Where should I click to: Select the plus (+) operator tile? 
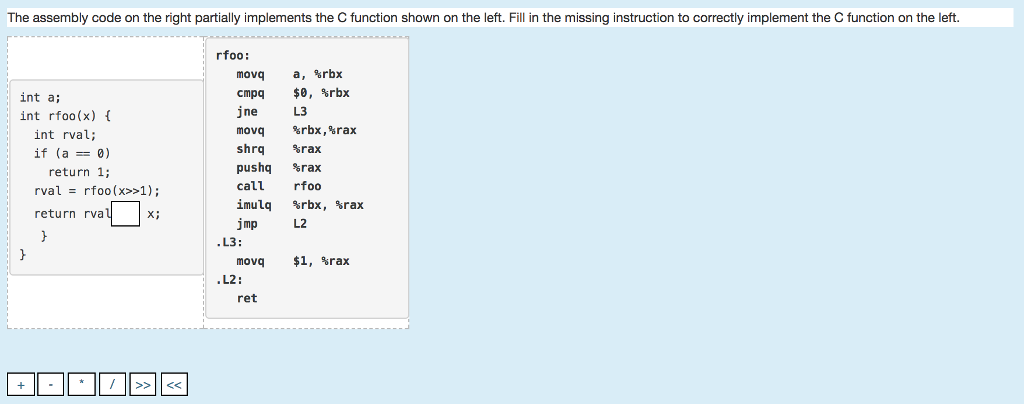(21, 385)
